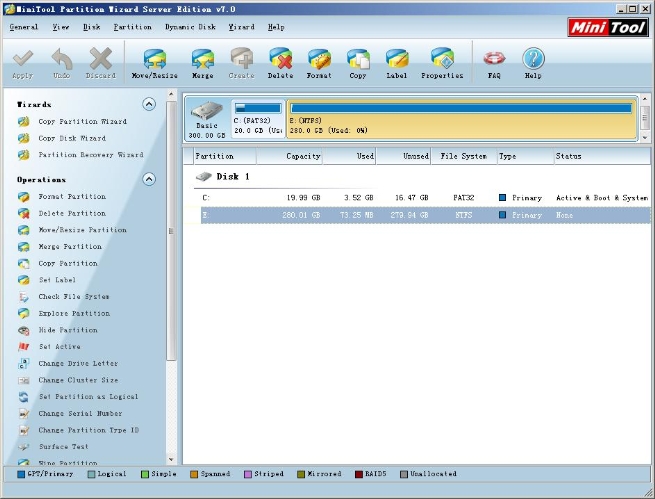Launch Partition Recovery Wizard

(x=91, y=155)
